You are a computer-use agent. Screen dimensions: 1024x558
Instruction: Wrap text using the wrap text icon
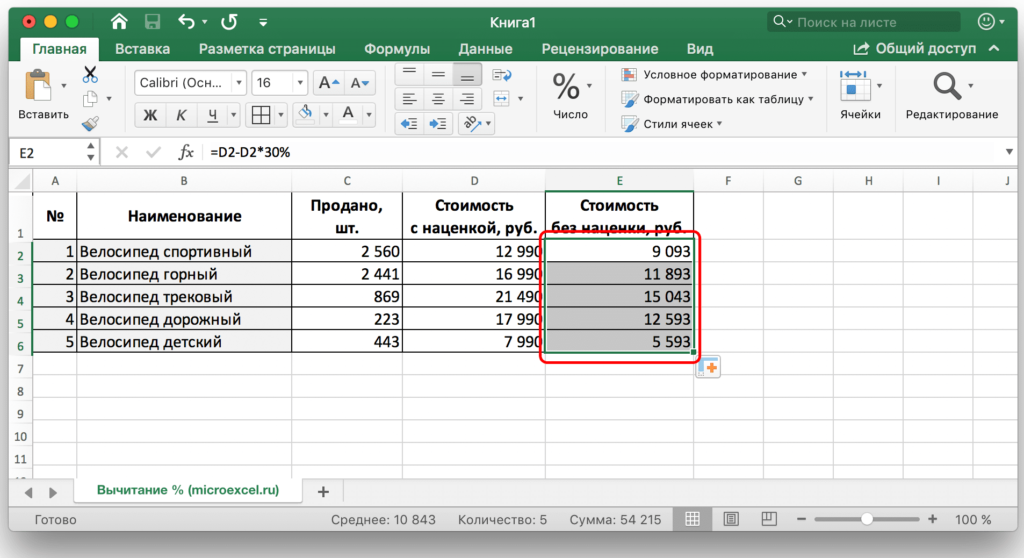click(502, 74)
